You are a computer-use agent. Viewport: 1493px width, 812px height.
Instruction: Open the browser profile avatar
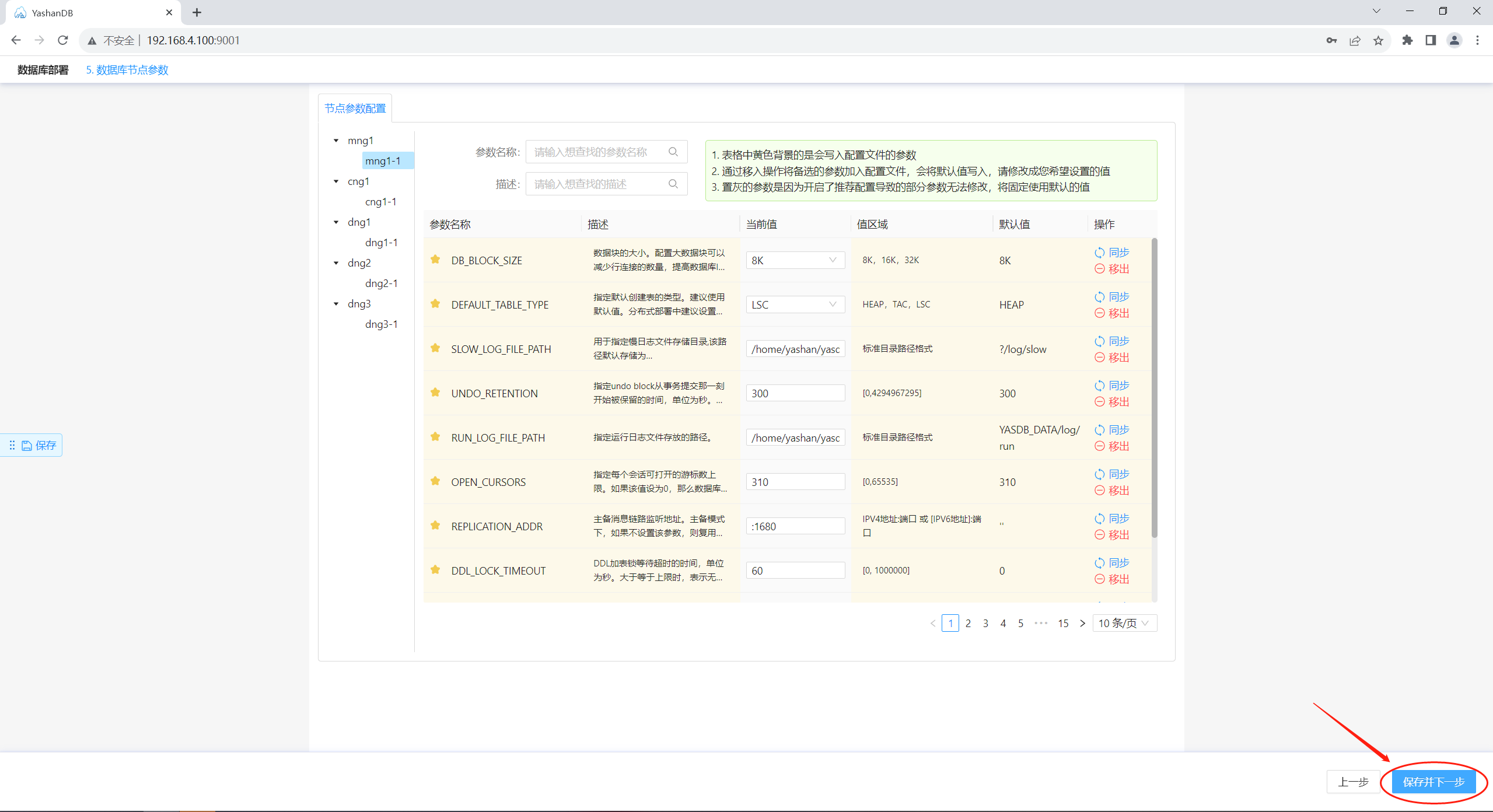click(1454, 40)
